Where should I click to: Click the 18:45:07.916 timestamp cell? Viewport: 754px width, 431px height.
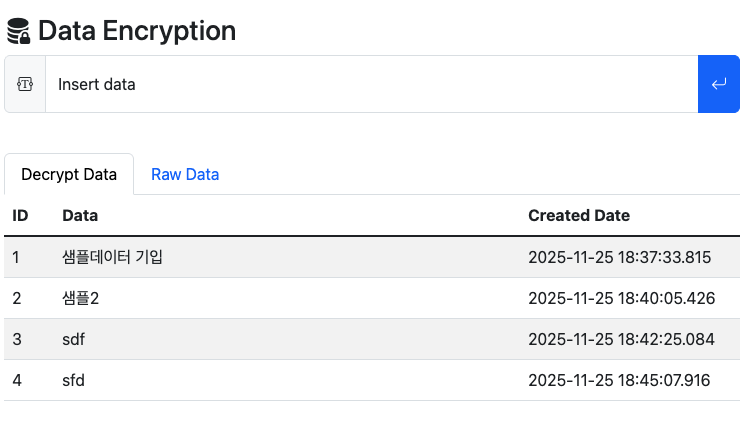[620, 380]
